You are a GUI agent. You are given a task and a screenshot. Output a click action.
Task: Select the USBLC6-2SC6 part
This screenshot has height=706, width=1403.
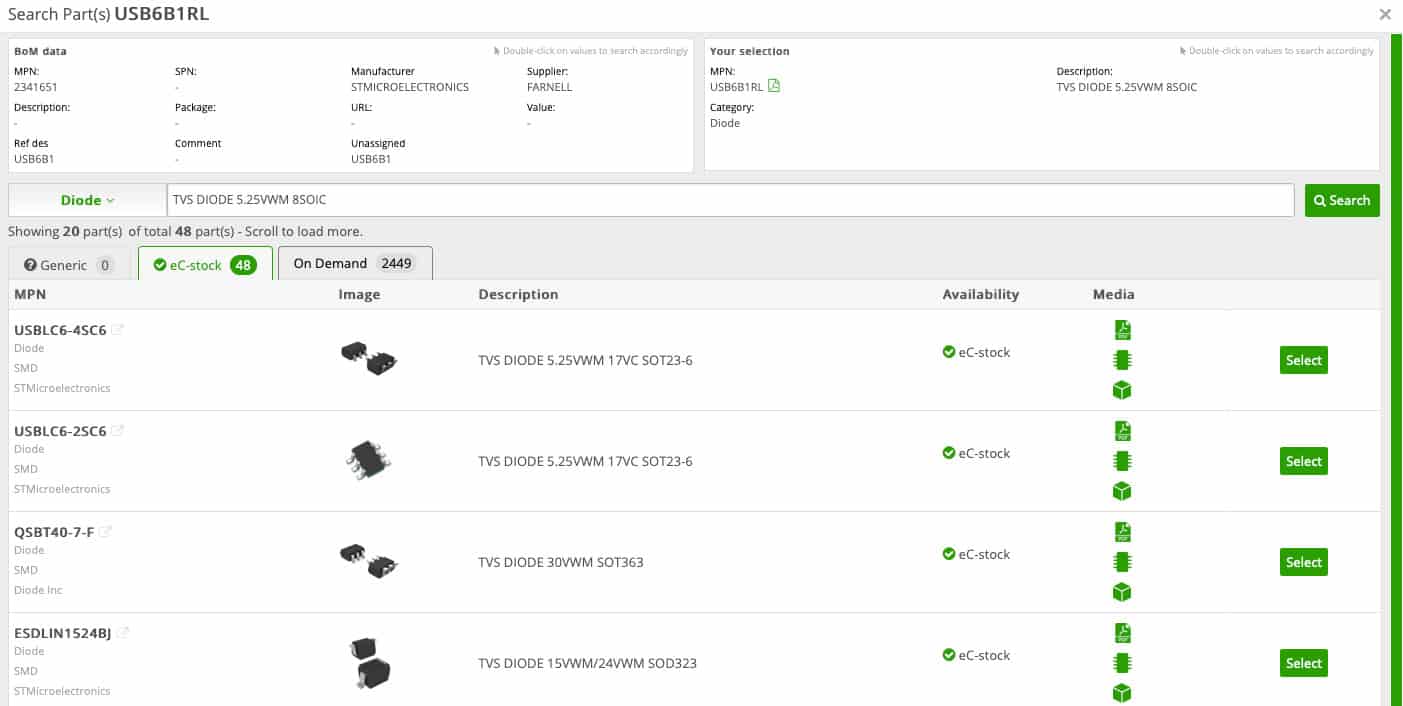(1303, 461)
